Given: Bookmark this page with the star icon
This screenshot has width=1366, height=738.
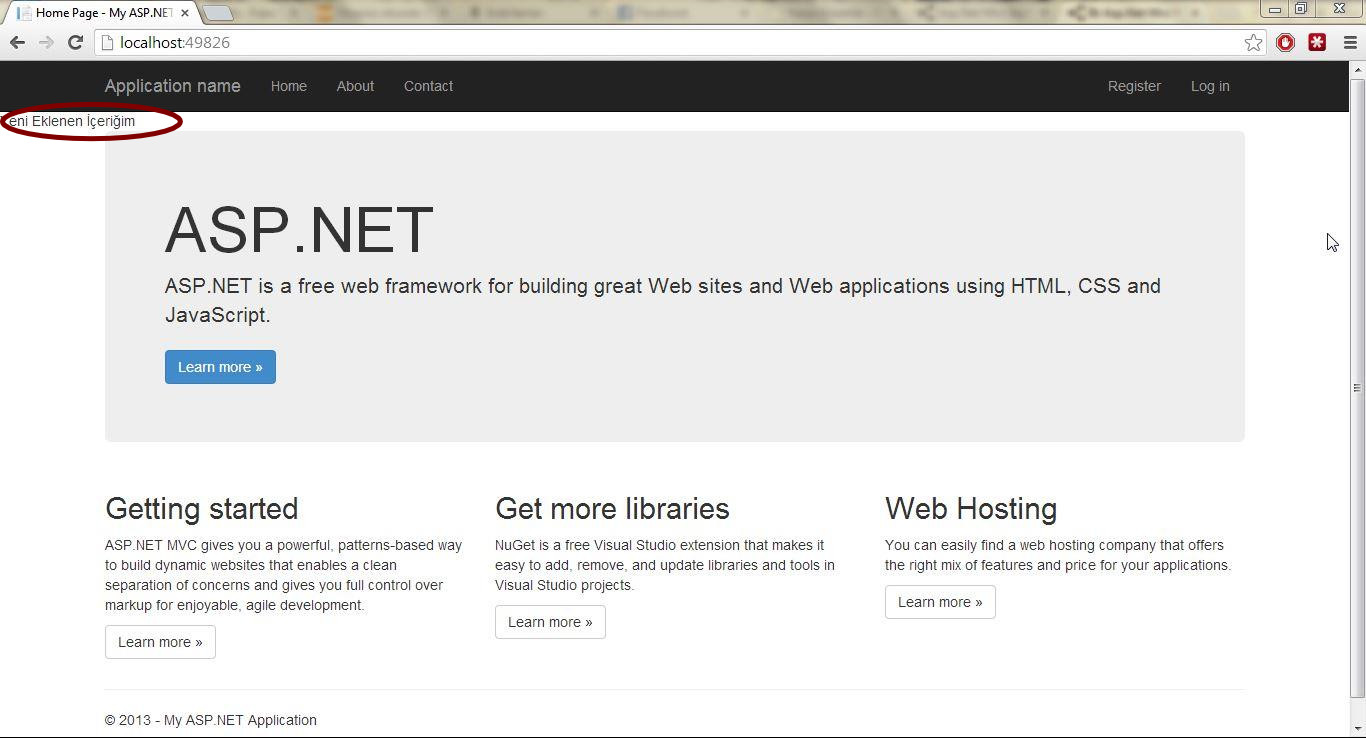Looking at the screenshot, I should (1253, 42).
